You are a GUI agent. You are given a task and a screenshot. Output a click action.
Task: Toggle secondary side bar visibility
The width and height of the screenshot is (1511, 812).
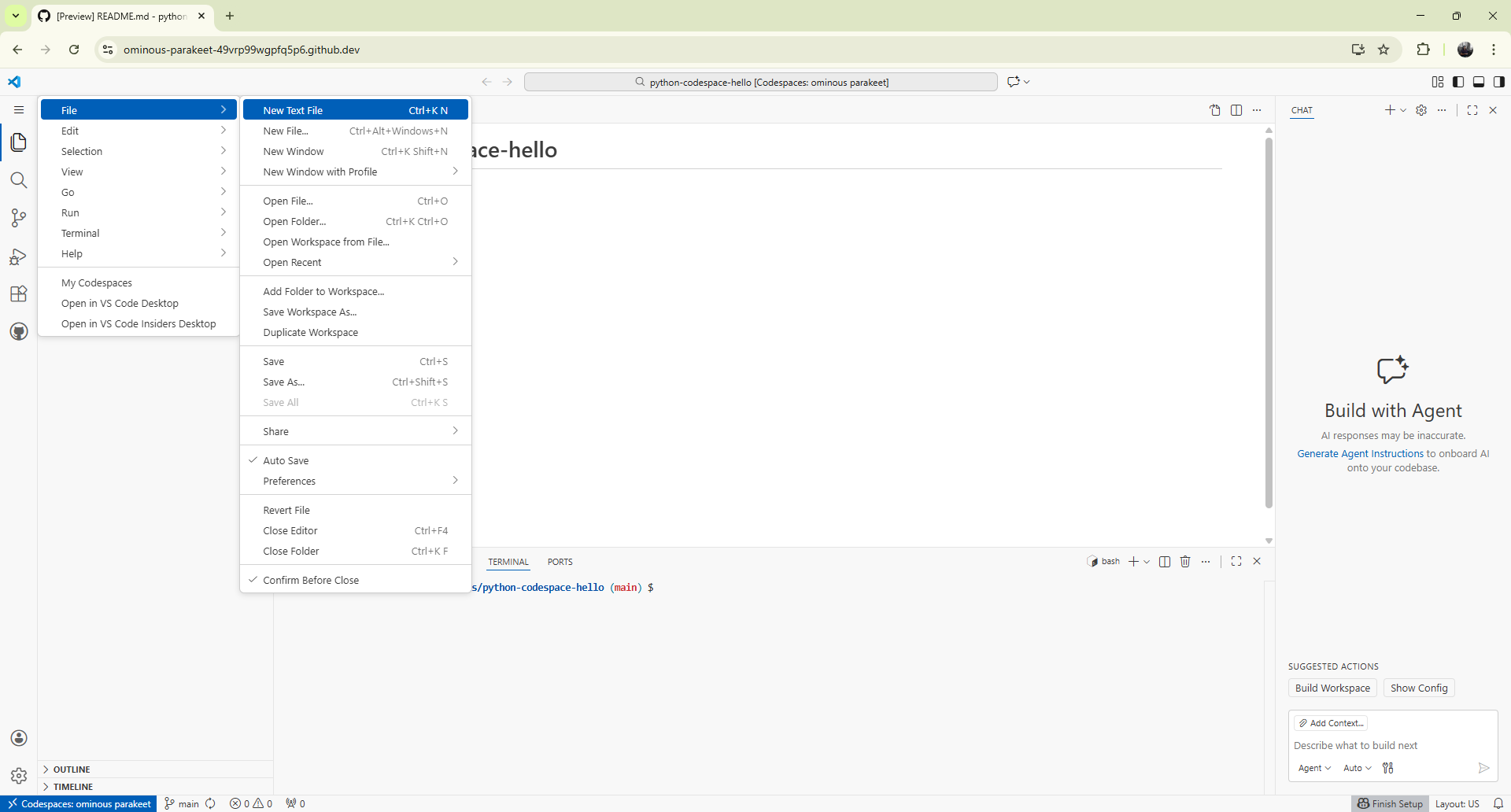coord(1499,82)
